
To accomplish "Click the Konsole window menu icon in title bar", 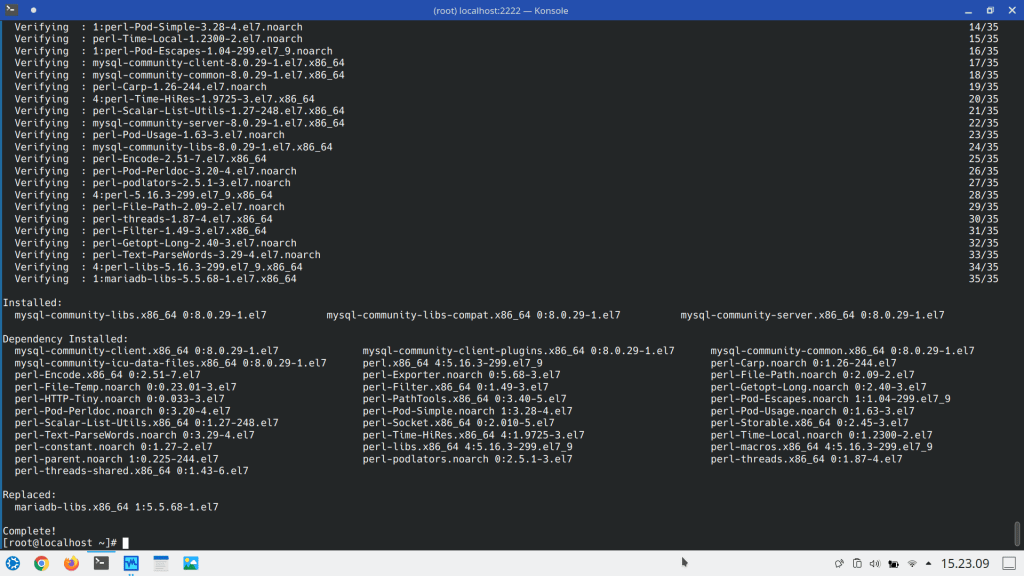I will pyautogui.click(x=11, y=10).
